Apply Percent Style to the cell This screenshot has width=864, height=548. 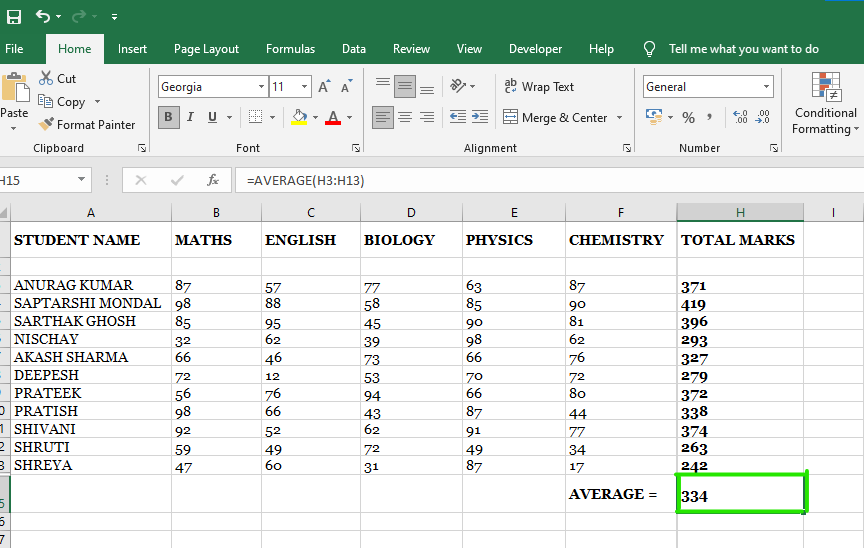pyautogui.click(x=688, y=118)
